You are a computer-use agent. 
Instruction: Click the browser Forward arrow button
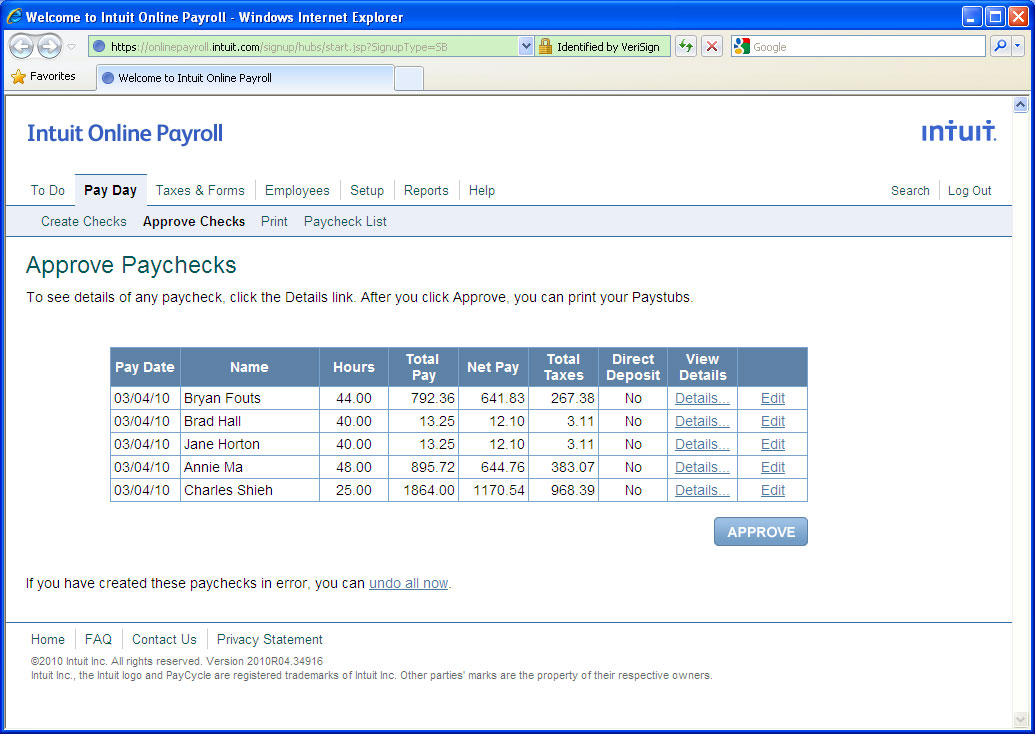[50, 46]
